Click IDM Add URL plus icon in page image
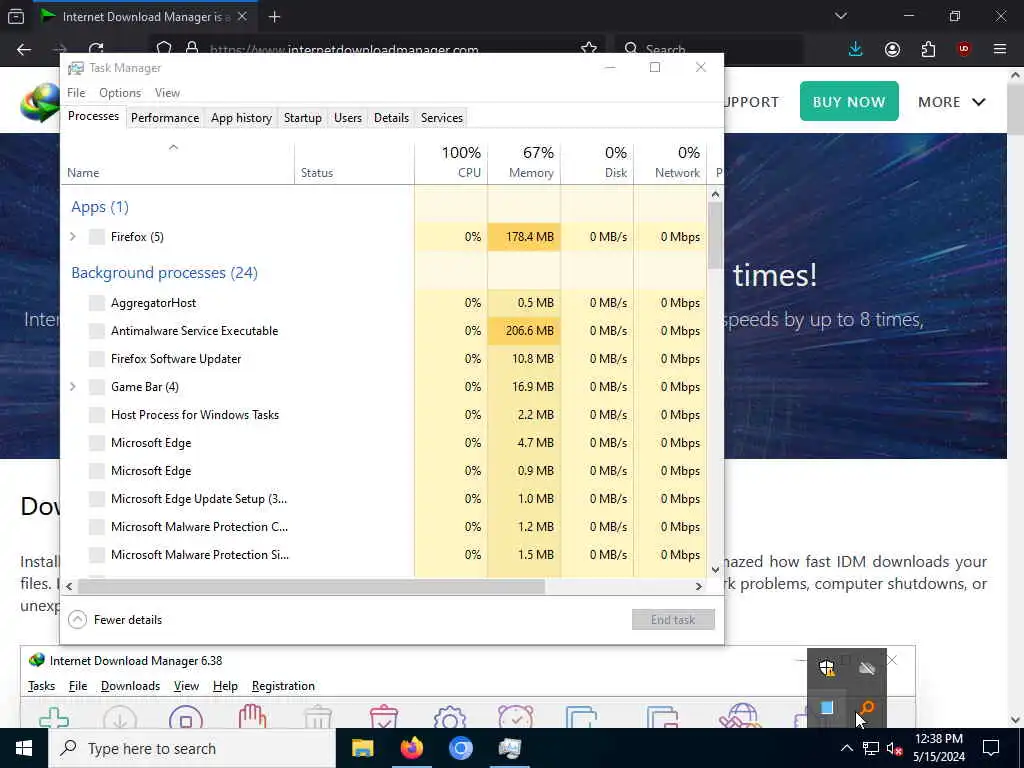This screenshot has width=1024, height=768. click(x=54, y=717)
